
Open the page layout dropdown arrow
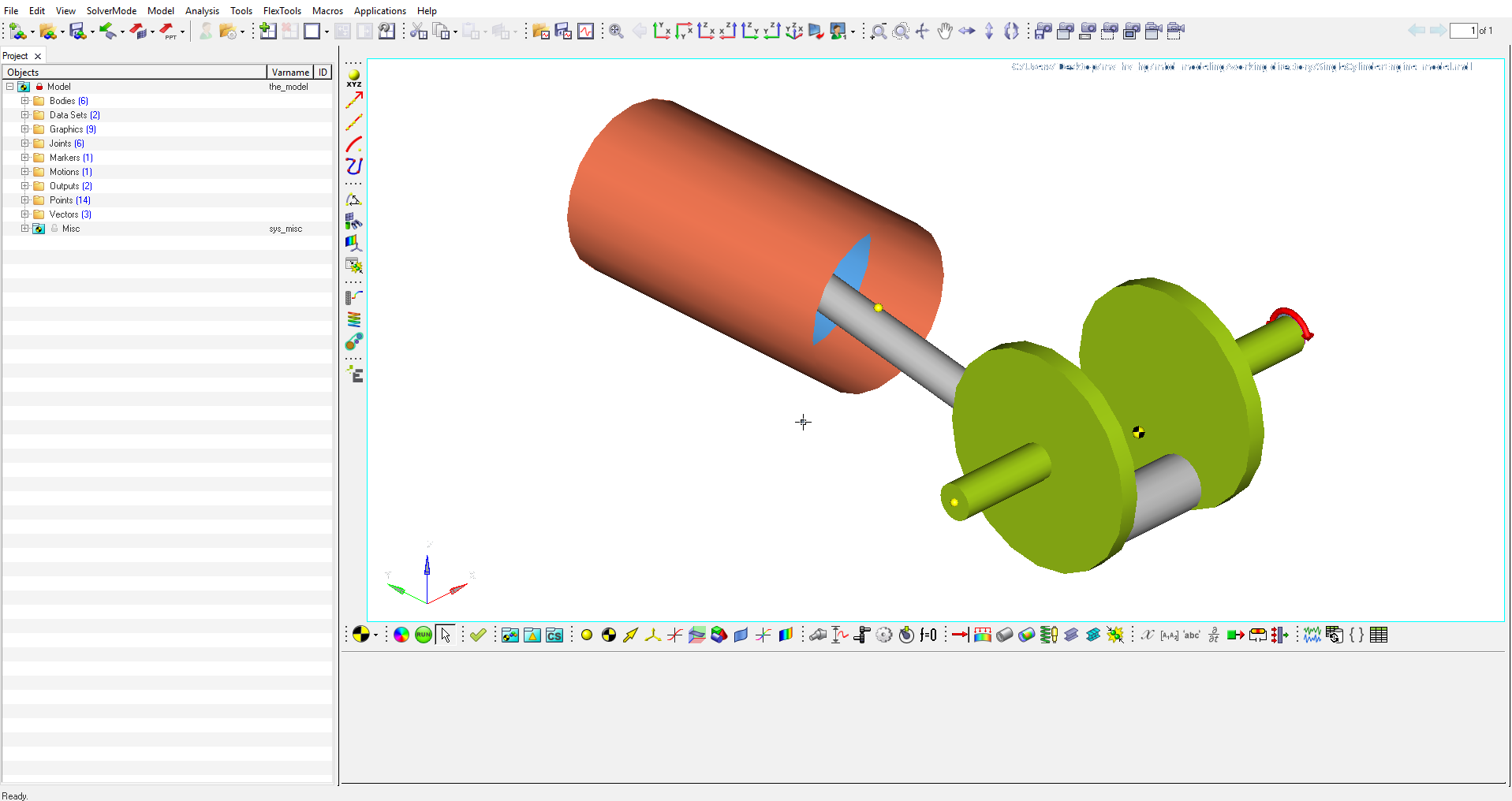tap(327, 32)
